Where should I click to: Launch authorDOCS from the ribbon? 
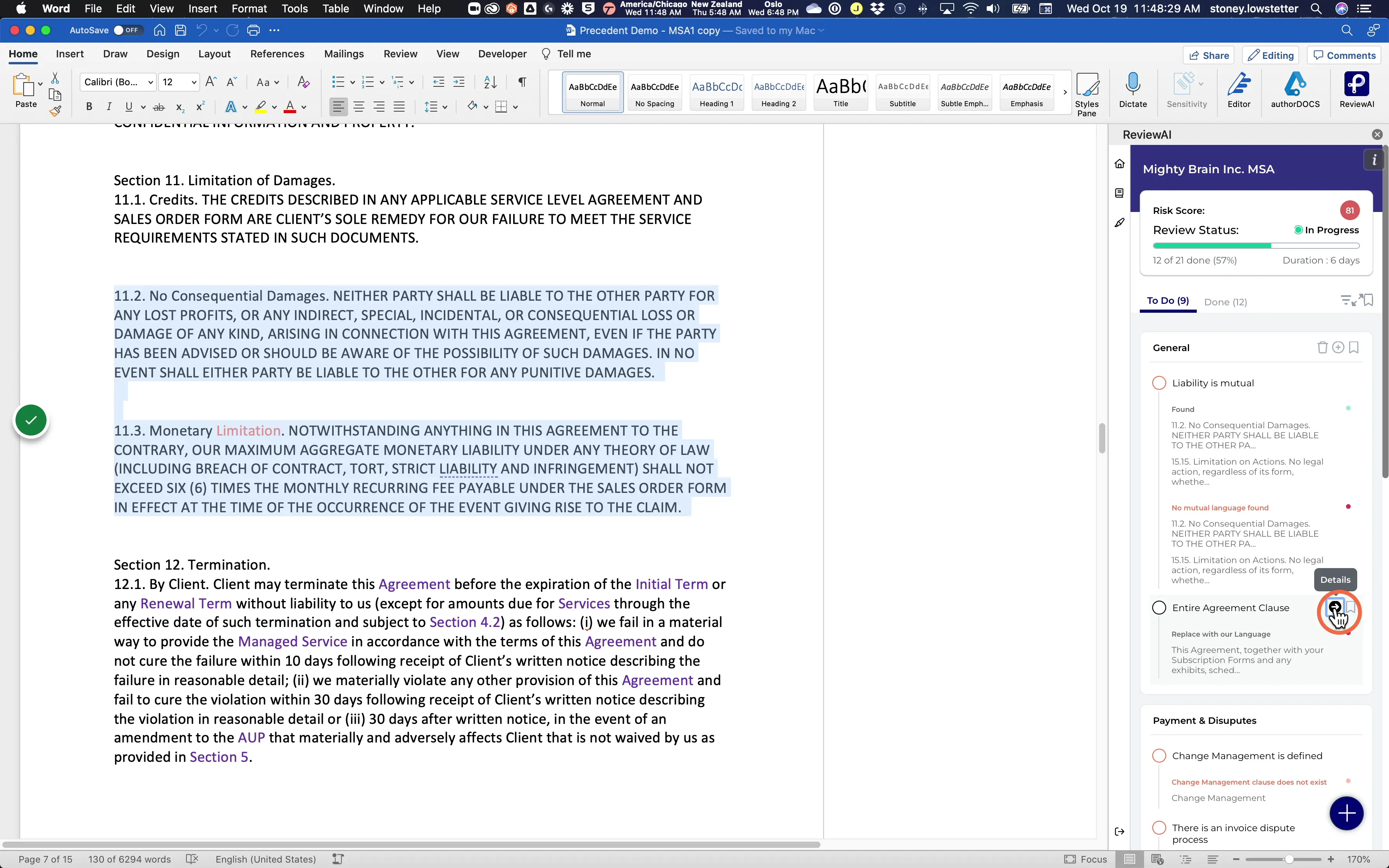pos(1295,90)
